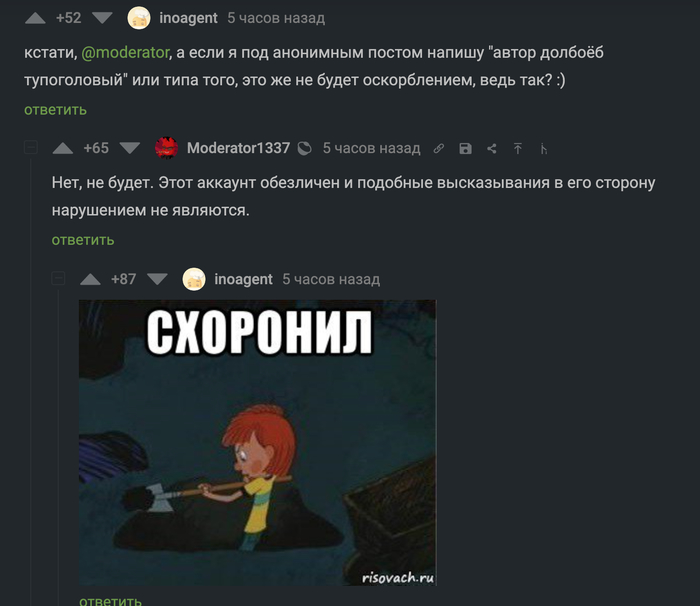This screenshot has width=700, height=606.
Task: Reply to inoagent's first comment
Action: point(55,110)
